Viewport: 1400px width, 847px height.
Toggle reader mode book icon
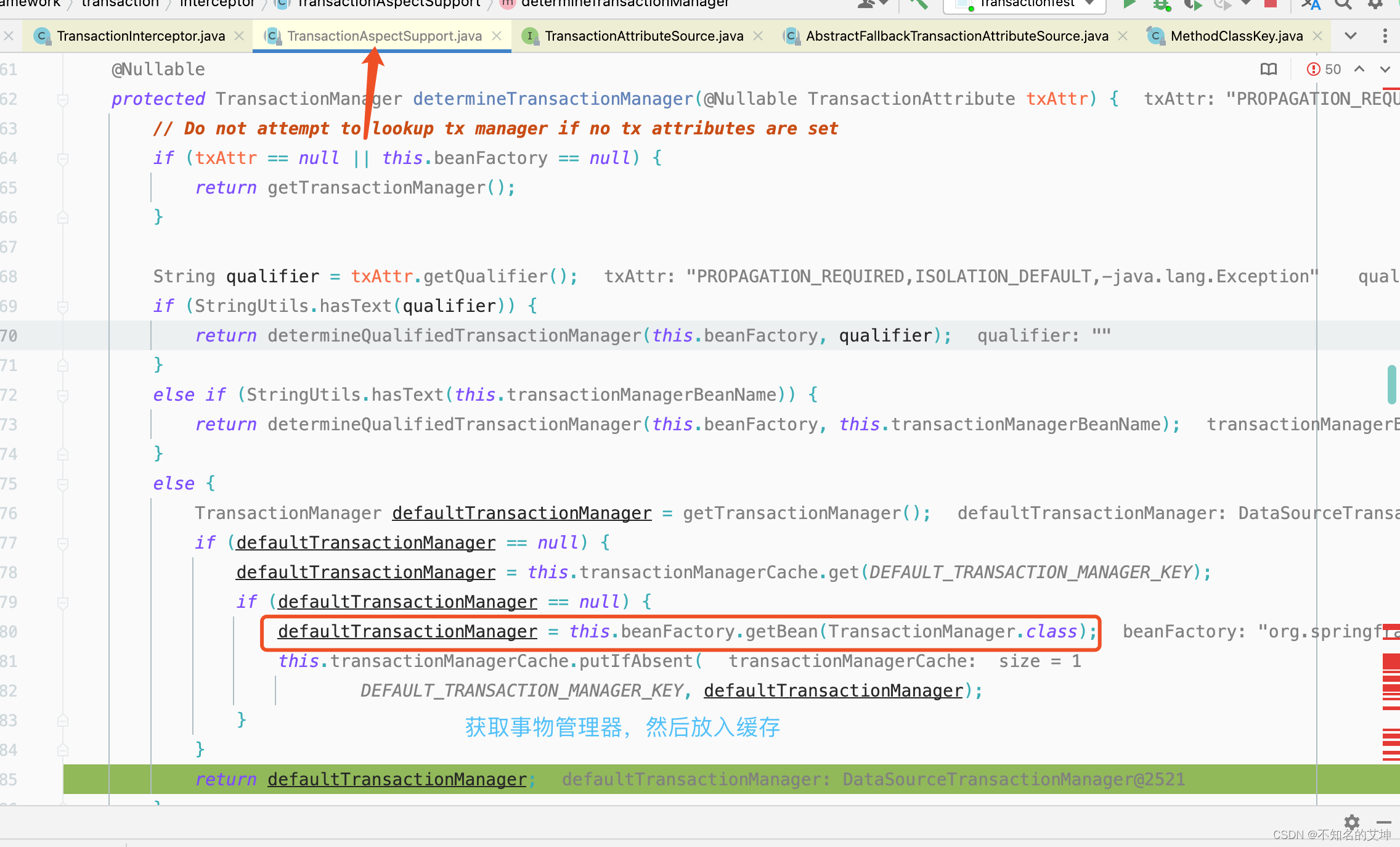click(1269, 69)
